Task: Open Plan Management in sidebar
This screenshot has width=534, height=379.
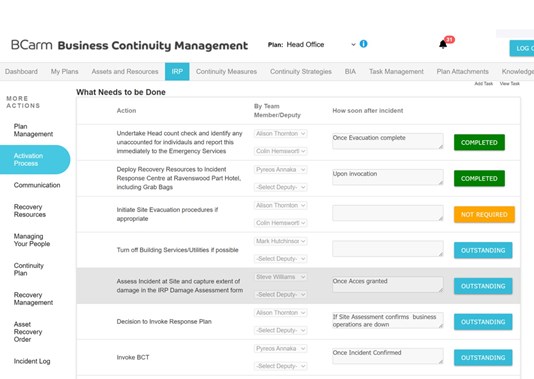Action: tap(33, 130)
